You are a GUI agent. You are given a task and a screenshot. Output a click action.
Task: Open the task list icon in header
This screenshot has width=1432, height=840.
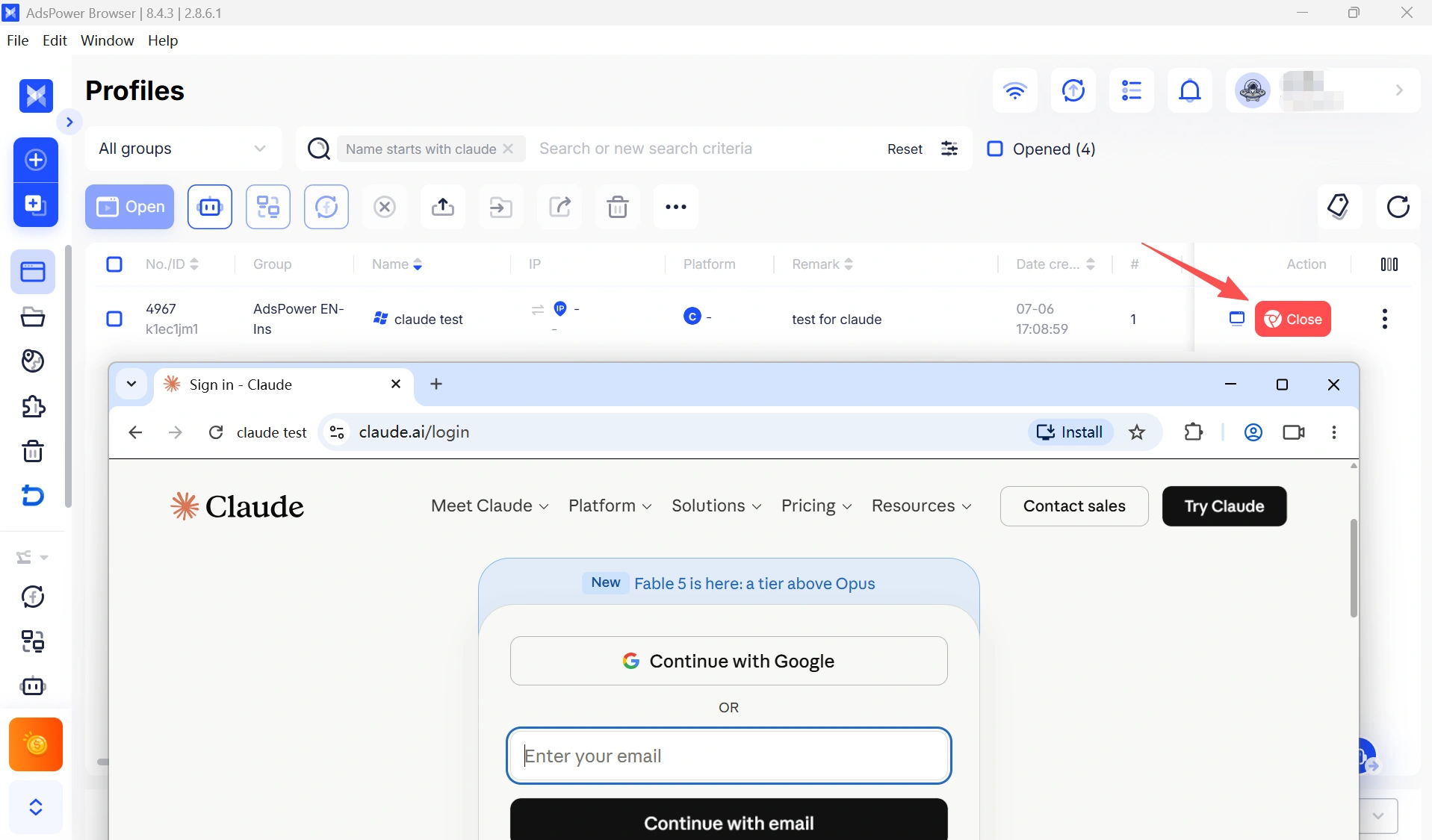coord(1132,90)
